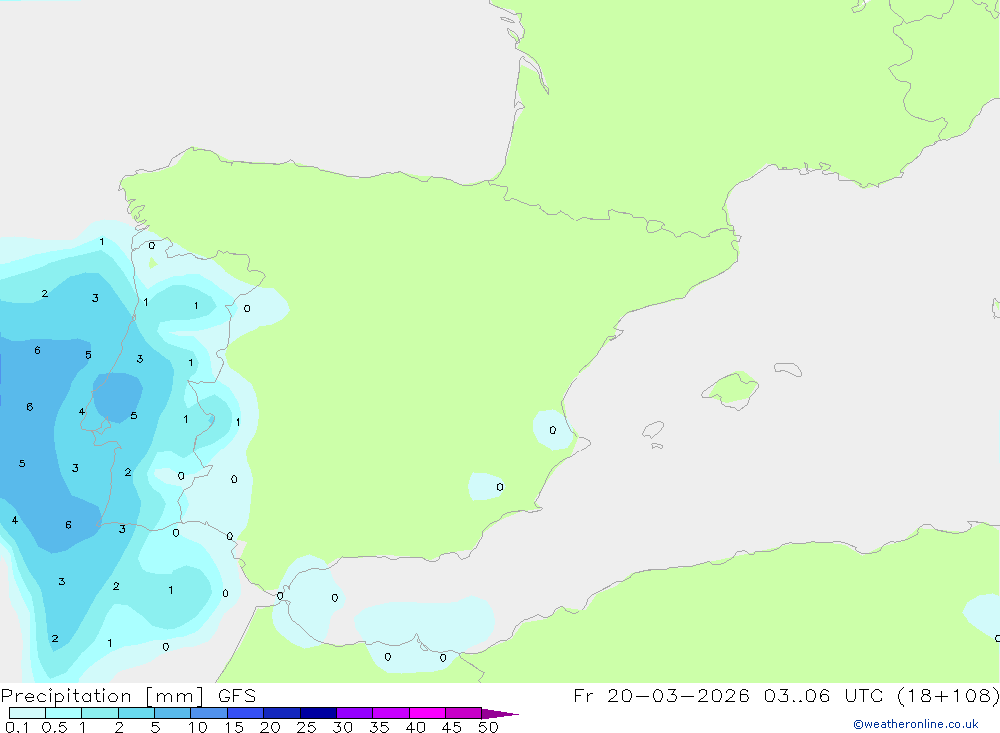Select the forecast date 'Fr 20-03-2026' text
1000x733 pixels.
pos(661,695)
